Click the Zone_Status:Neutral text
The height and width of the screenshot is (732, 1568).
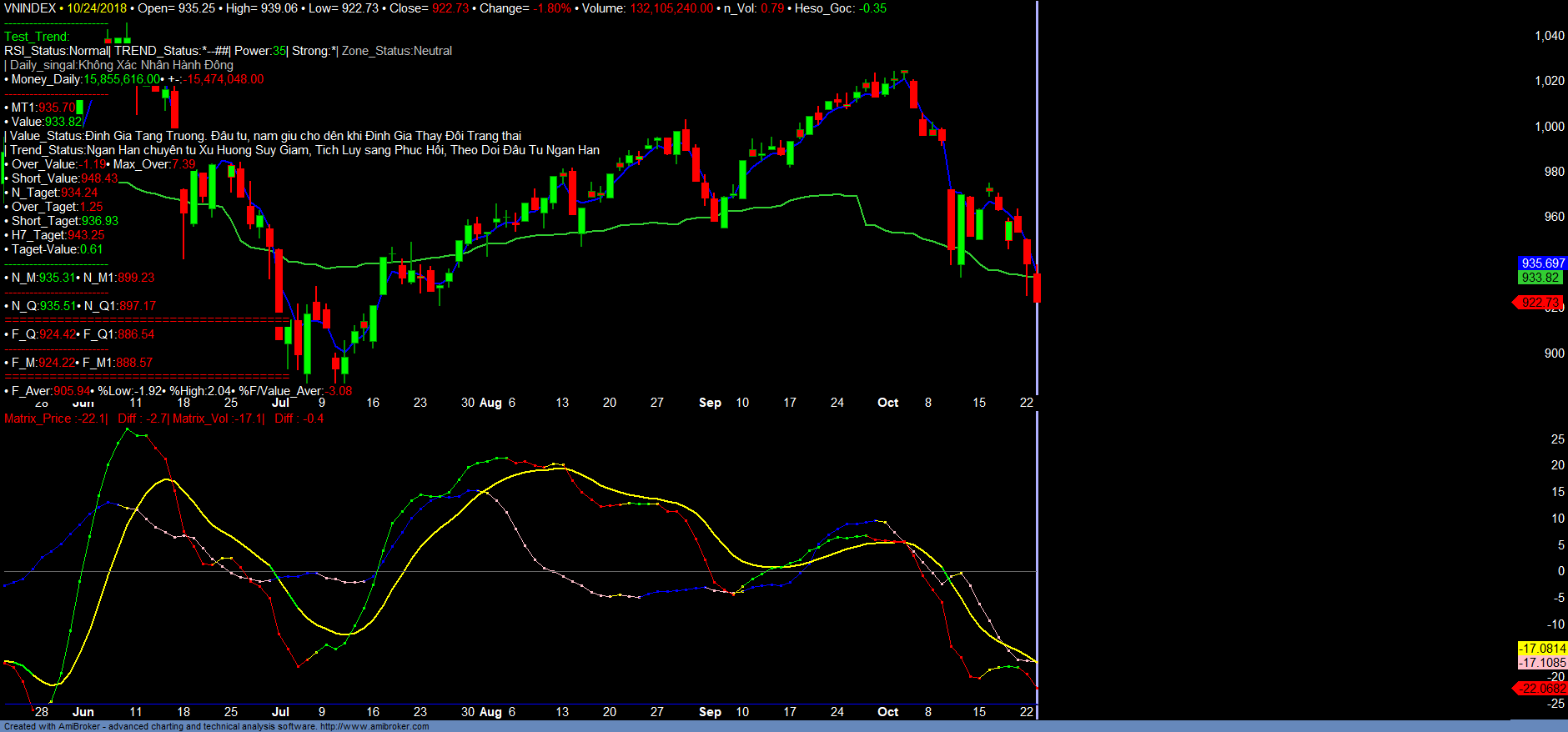(x=397, y=51)
